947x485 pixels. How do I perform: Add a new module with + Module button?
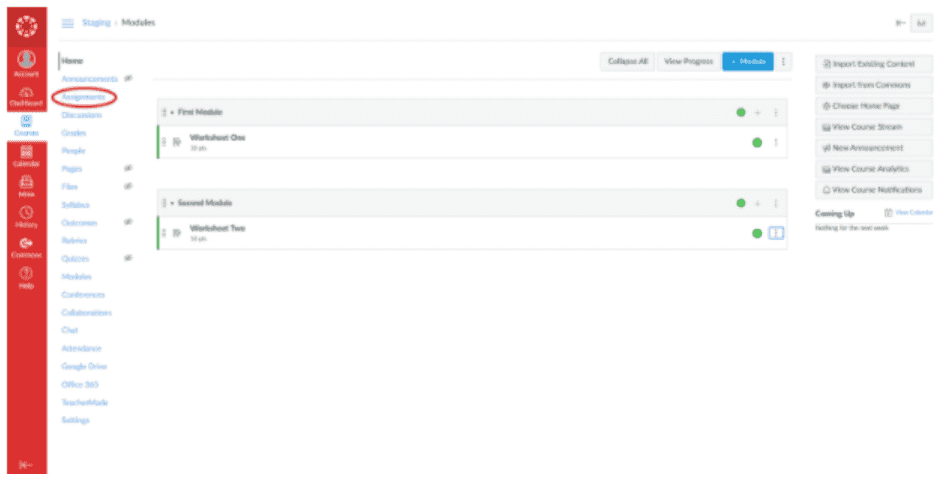(x=748, y=62)
